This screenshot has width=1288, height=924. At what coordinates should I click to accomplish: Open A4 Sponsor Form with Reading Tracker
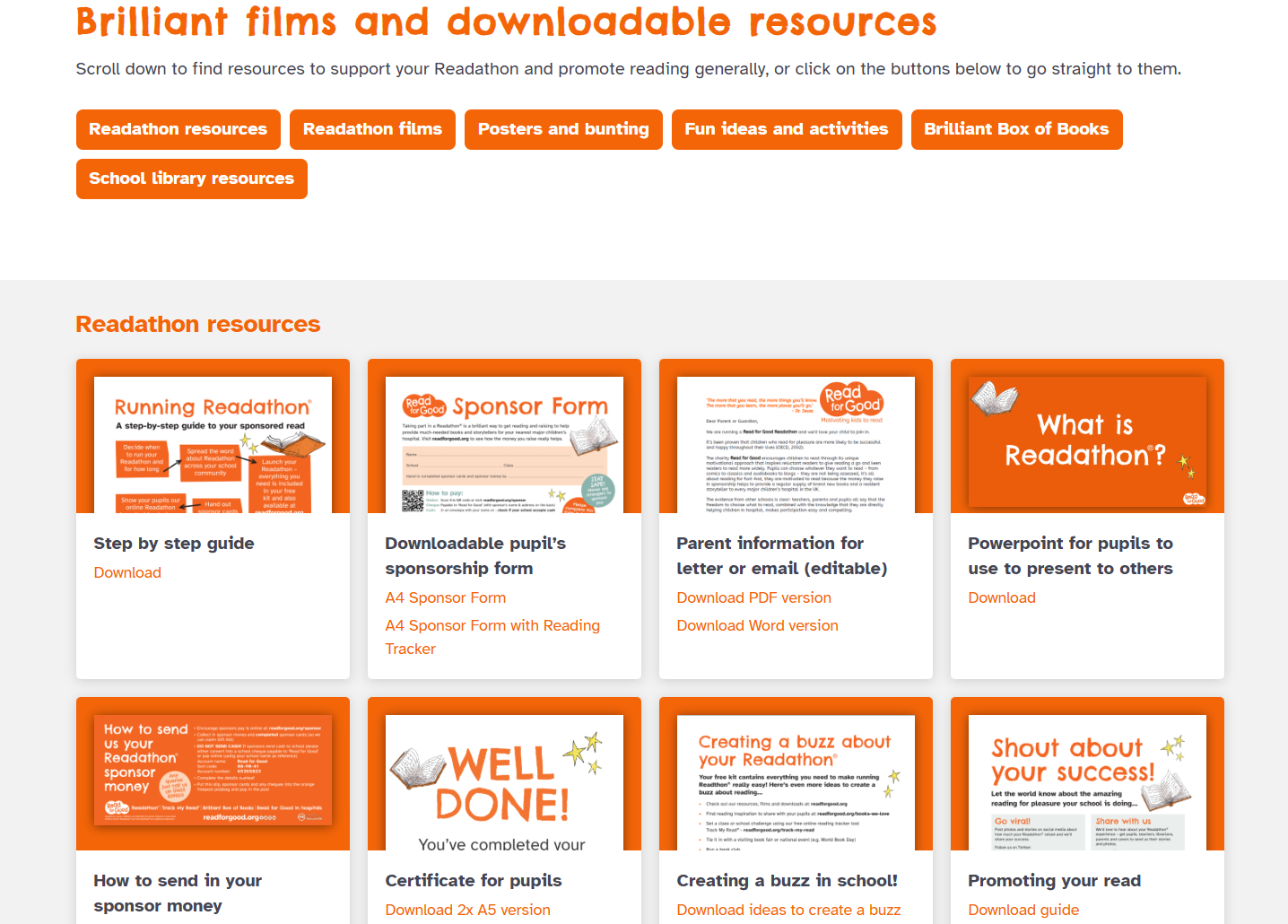[492, 626]
